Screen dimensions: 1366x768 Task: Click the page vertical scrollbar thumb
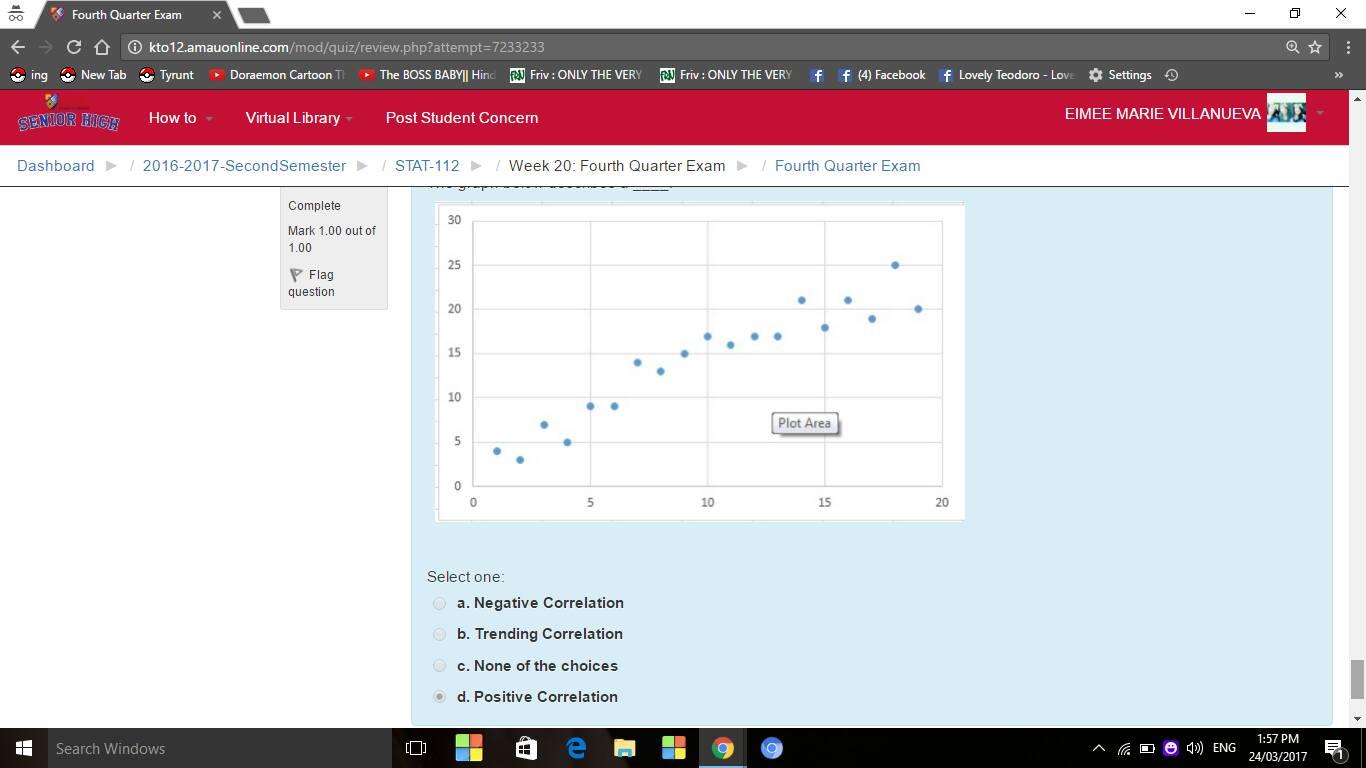1357,680
